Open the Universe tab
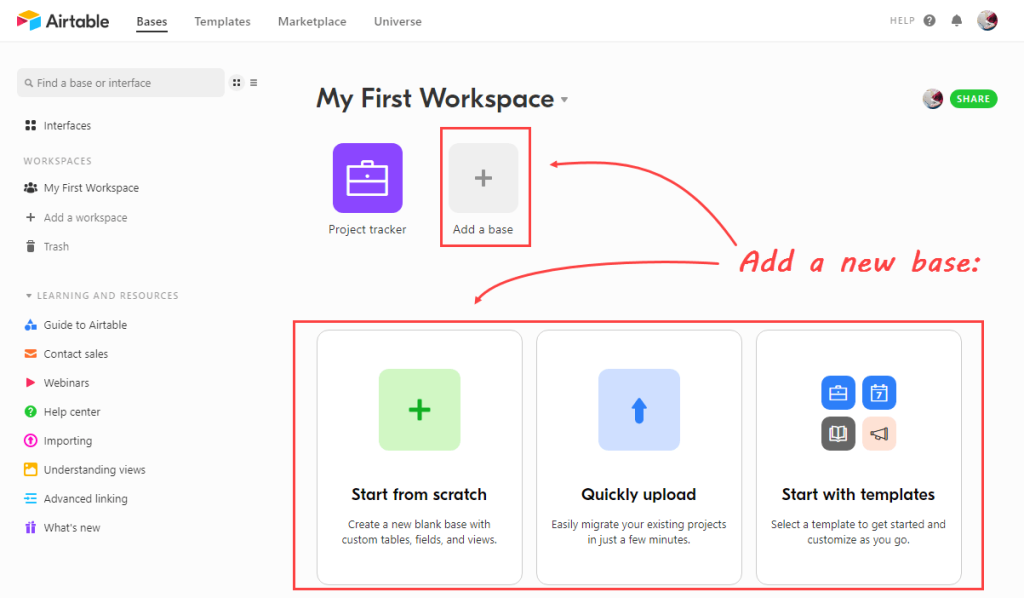This screenshot has width=1024, height=598. (398, 22)
